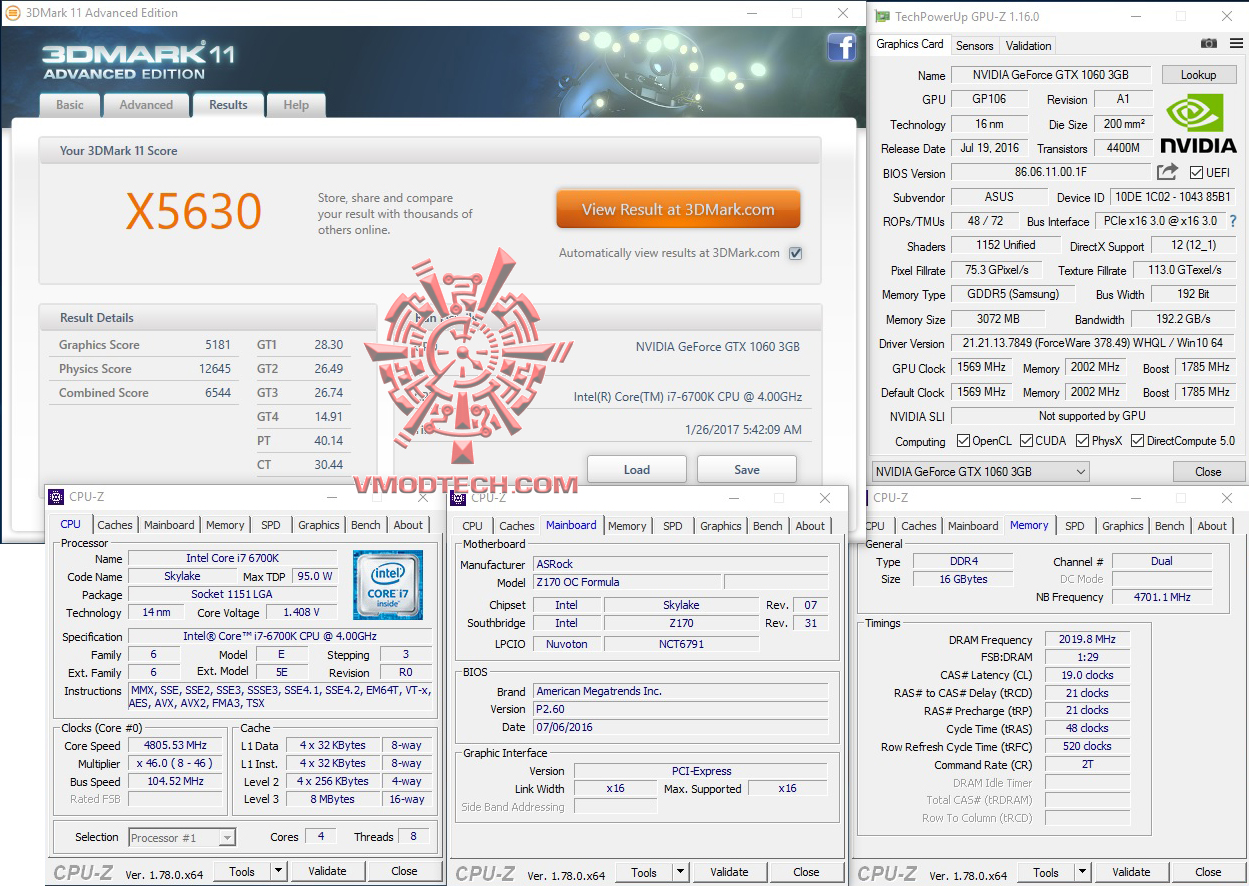The width and height of the screenshot is (1249, 886).
Task: Click View Result at 3DMark.com
Action: pyautogui.click(x=678, y=210)
